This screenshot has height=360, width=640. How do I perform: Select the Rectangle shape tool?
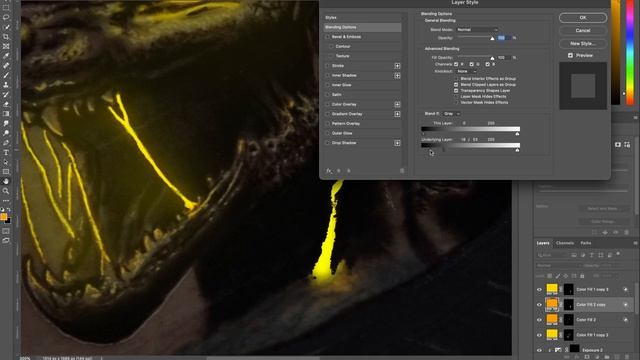click(6, 172)
